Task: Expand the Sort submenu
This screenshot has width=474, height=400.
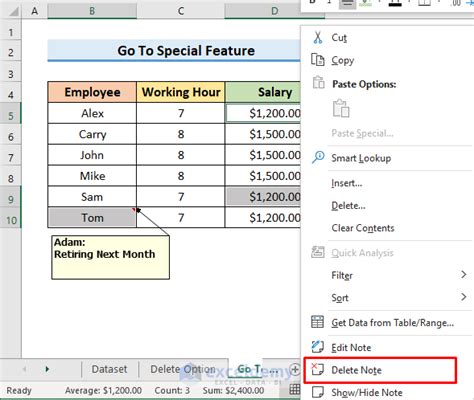Action: 463,297
